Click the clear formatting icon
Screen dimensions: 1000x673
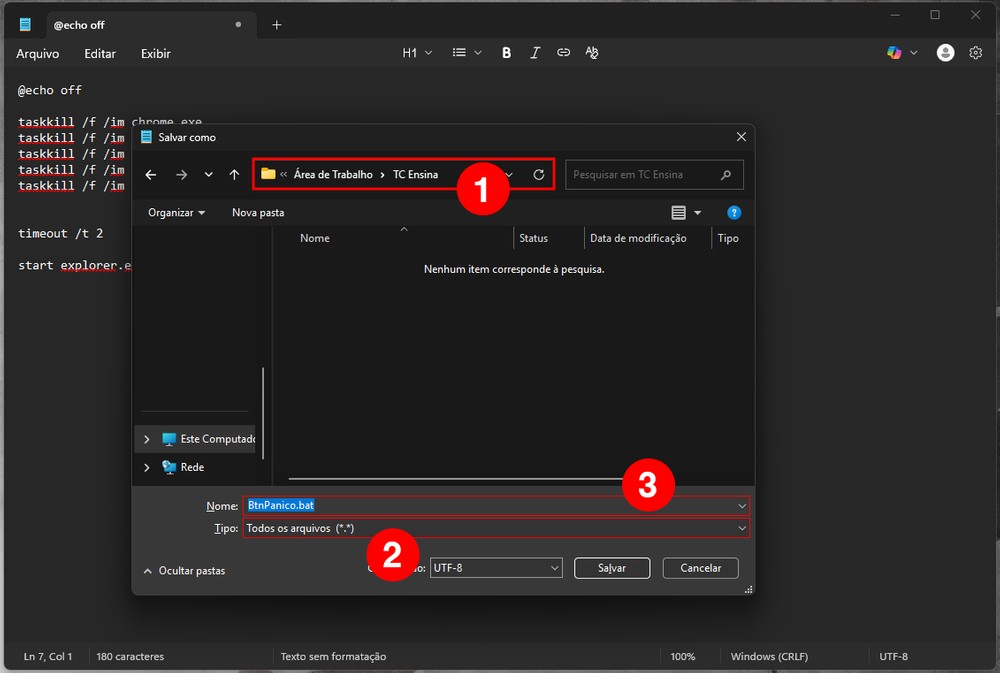click(592, 53)
